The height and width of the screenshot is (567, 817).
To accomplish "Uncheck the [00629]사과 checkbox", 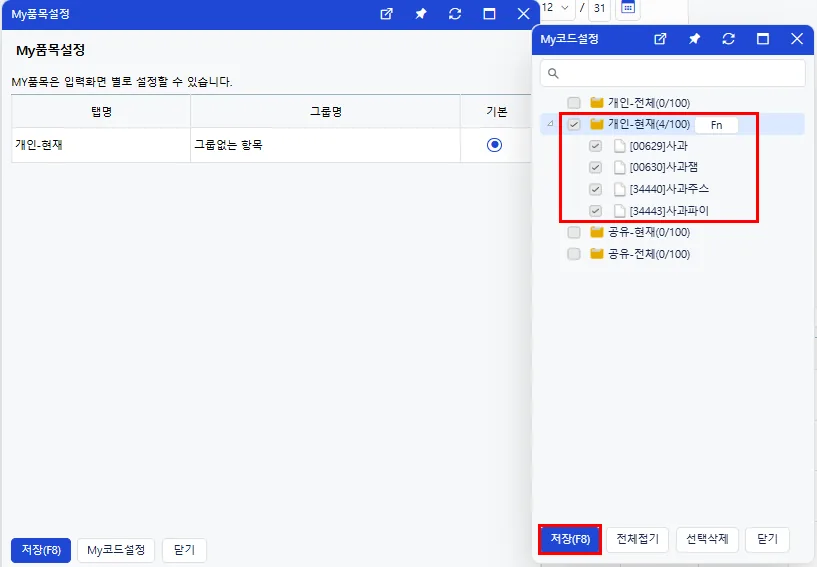I will pos(595,146).
